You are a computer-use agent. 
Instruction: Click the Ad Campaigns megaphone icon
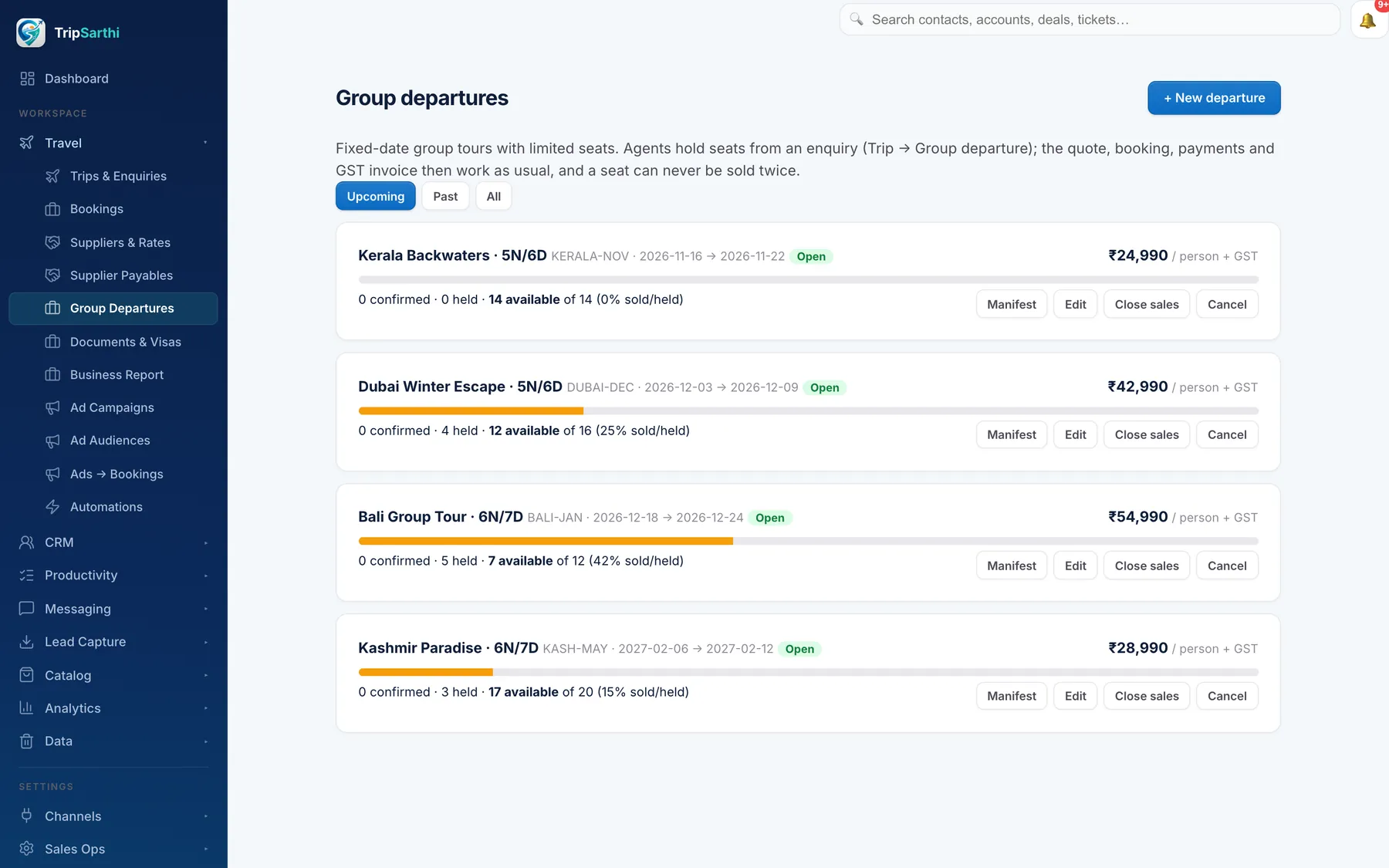pos(52,407)
